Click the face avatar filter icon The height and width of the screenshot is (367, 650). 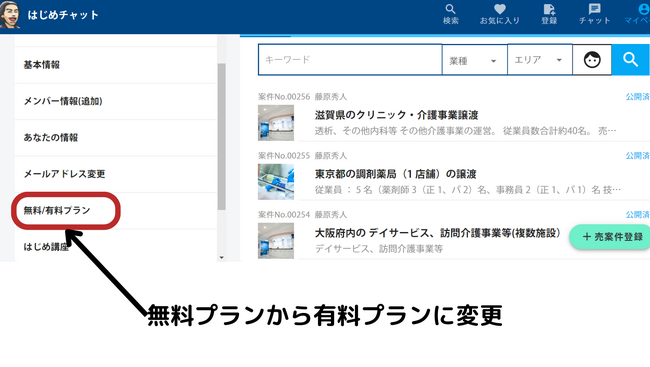point(592,60)
